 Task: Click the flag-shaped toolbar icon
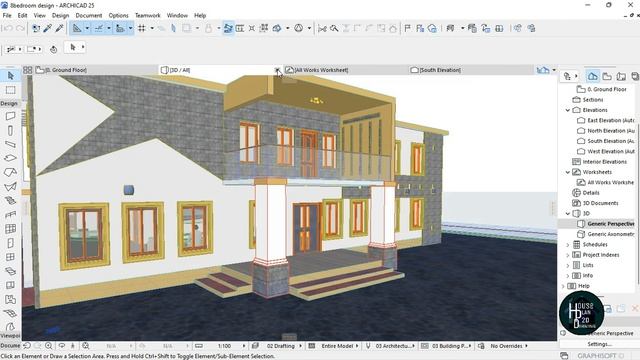point(407,28)
